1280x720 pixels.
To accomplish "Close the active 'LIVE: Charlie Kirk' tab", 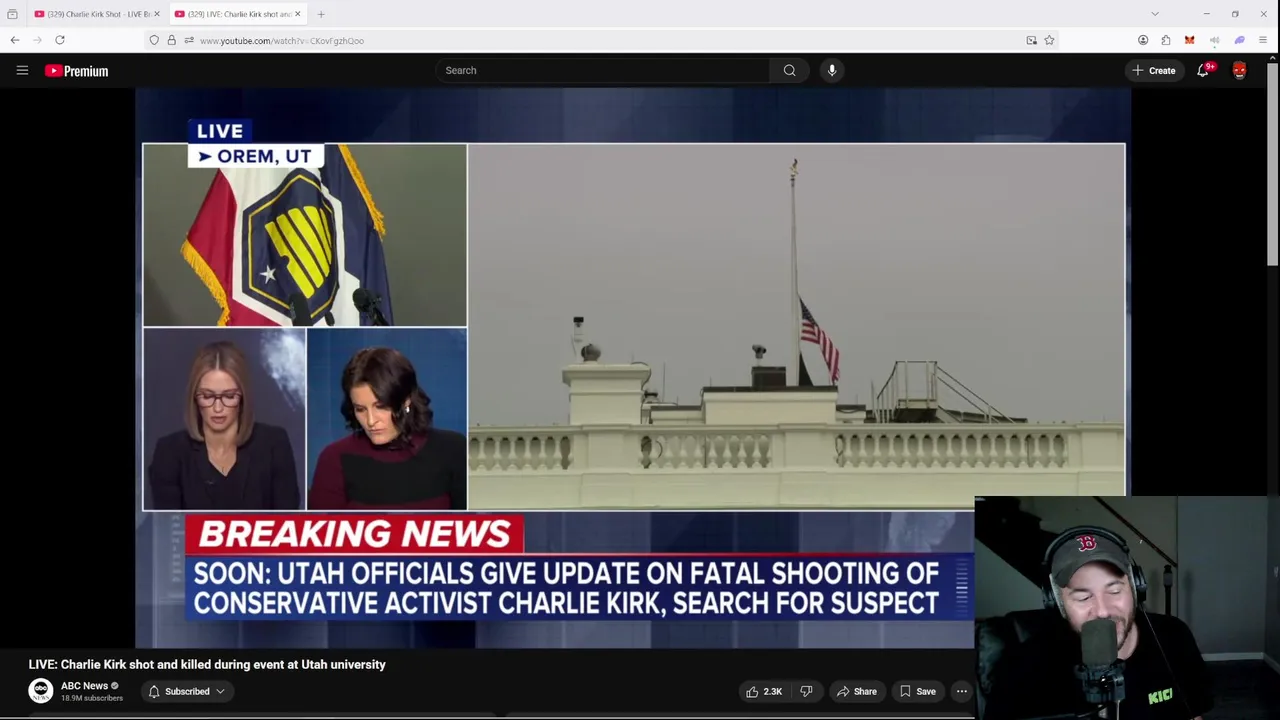I will (x=297, y=14).
